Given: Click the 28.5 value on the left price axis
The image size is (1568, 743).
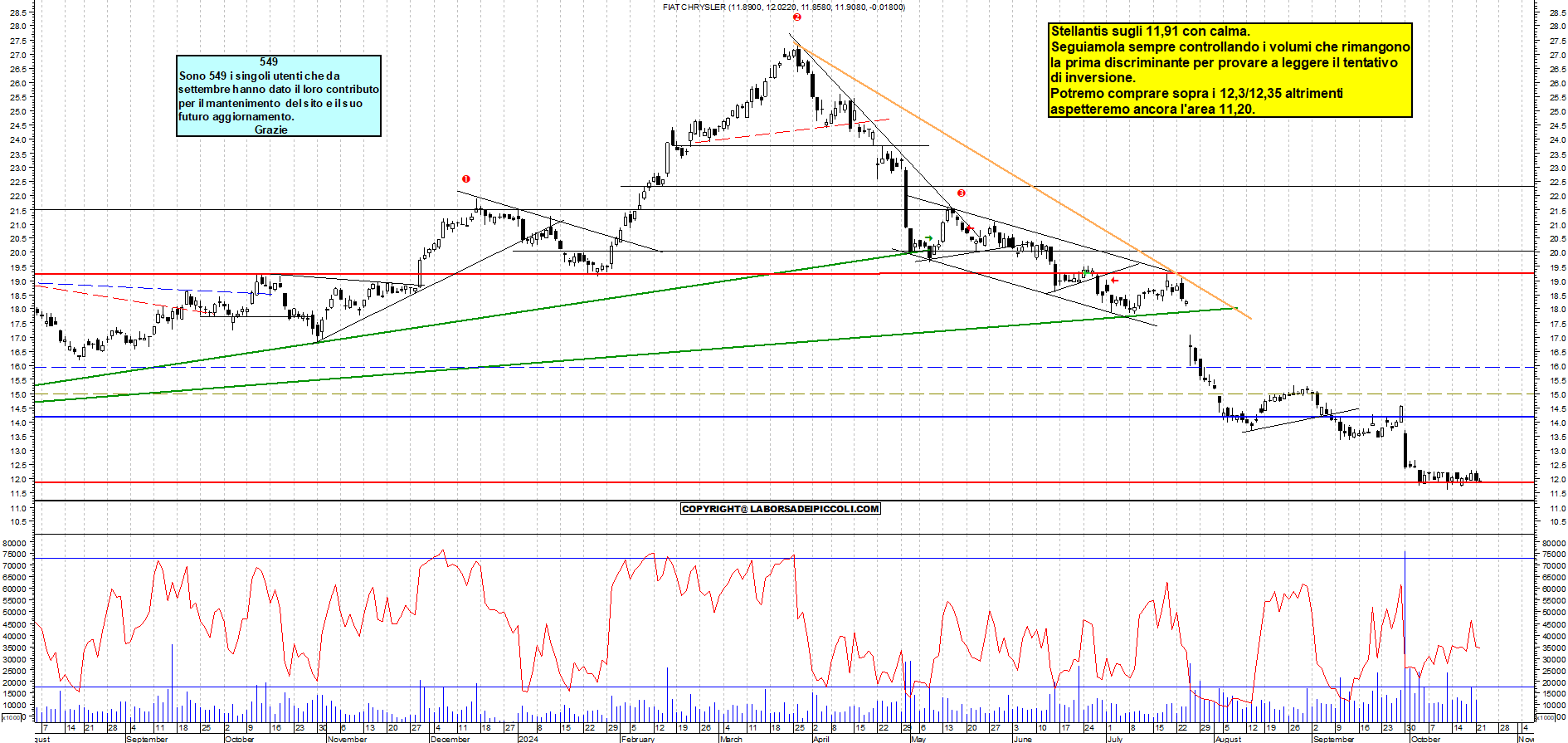Looking at the screenshot, I should (x=18, y=12).
